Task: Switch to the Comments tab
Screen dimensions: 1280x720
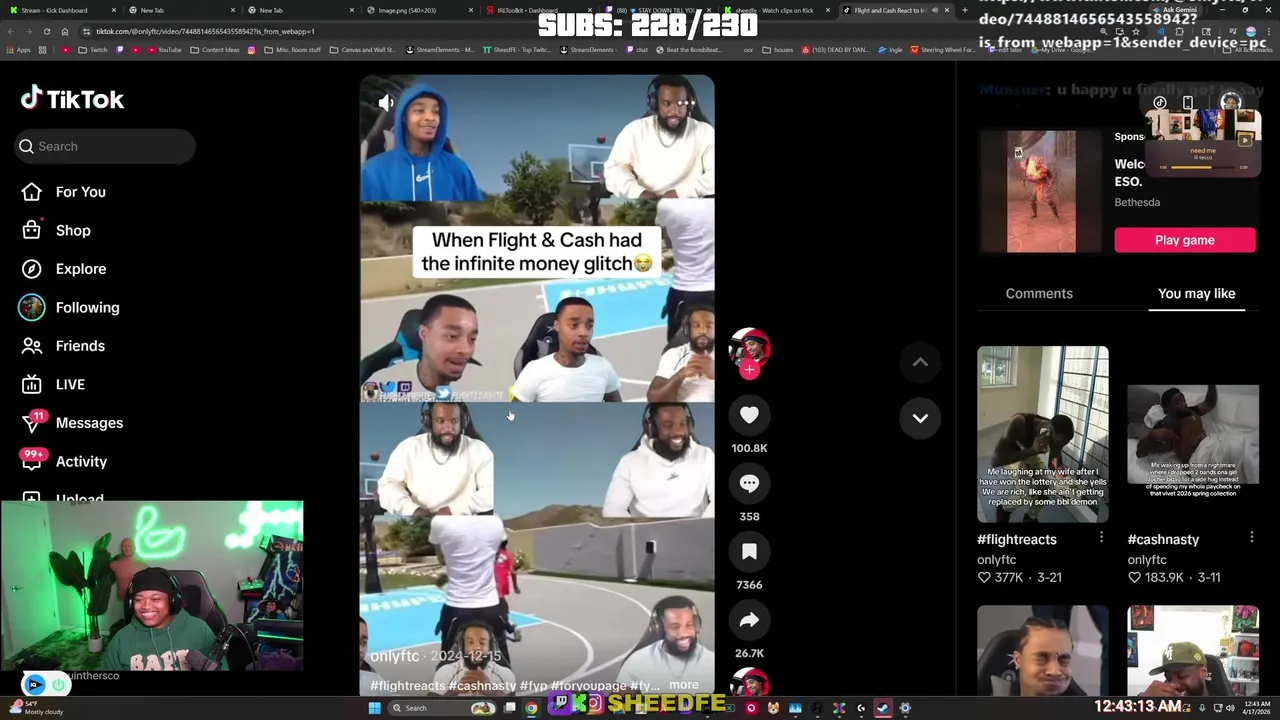Action: click(1039, 293)
